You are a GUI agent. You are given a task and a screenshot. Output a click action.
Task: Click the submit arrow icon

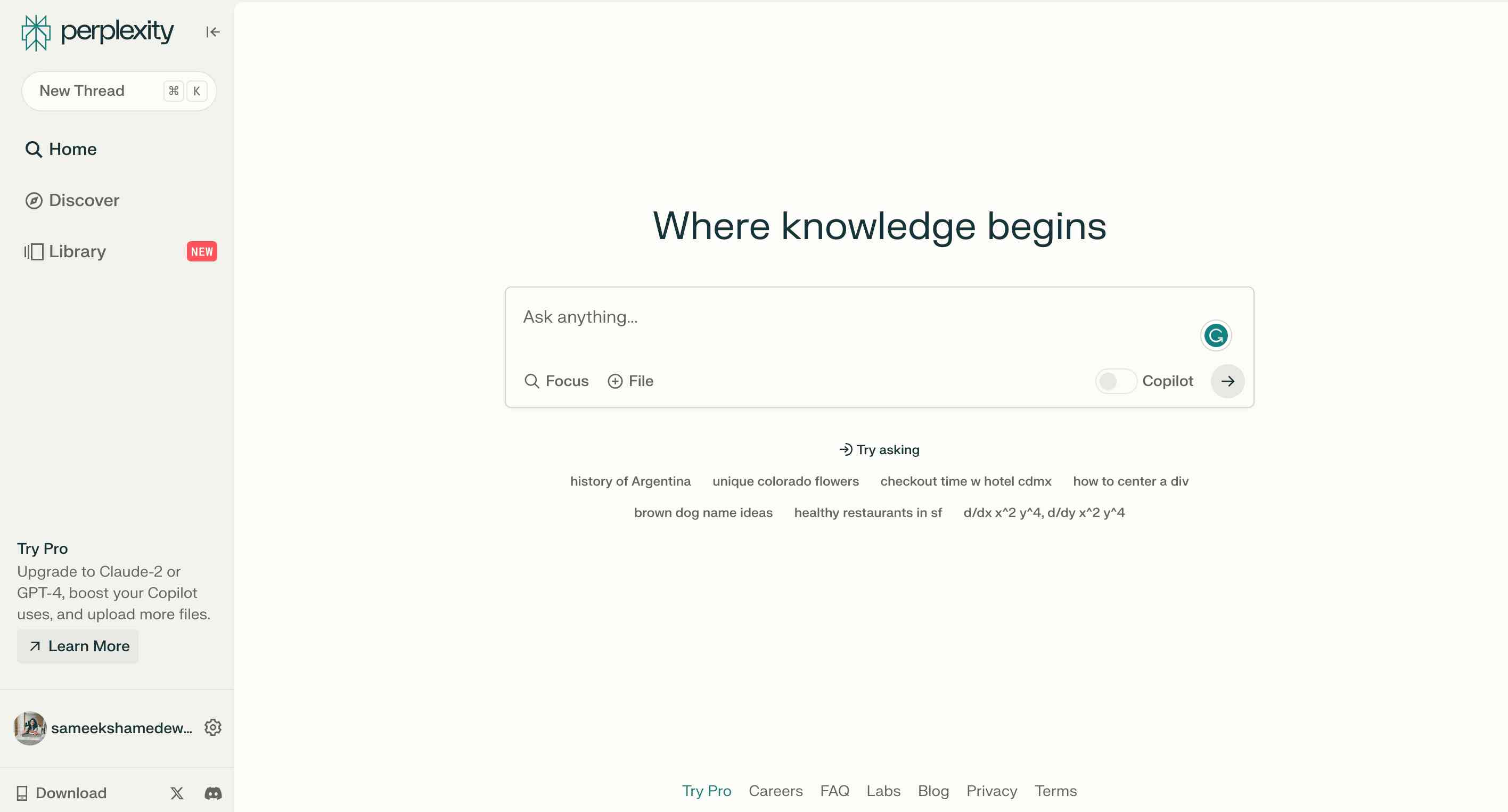click(1228, 380)
